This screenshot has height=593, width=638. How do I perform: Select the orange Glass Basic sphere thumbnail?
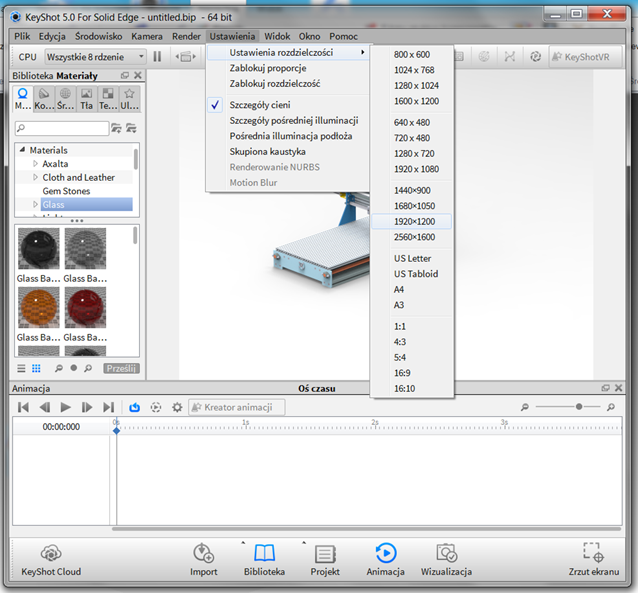(39, 307)
